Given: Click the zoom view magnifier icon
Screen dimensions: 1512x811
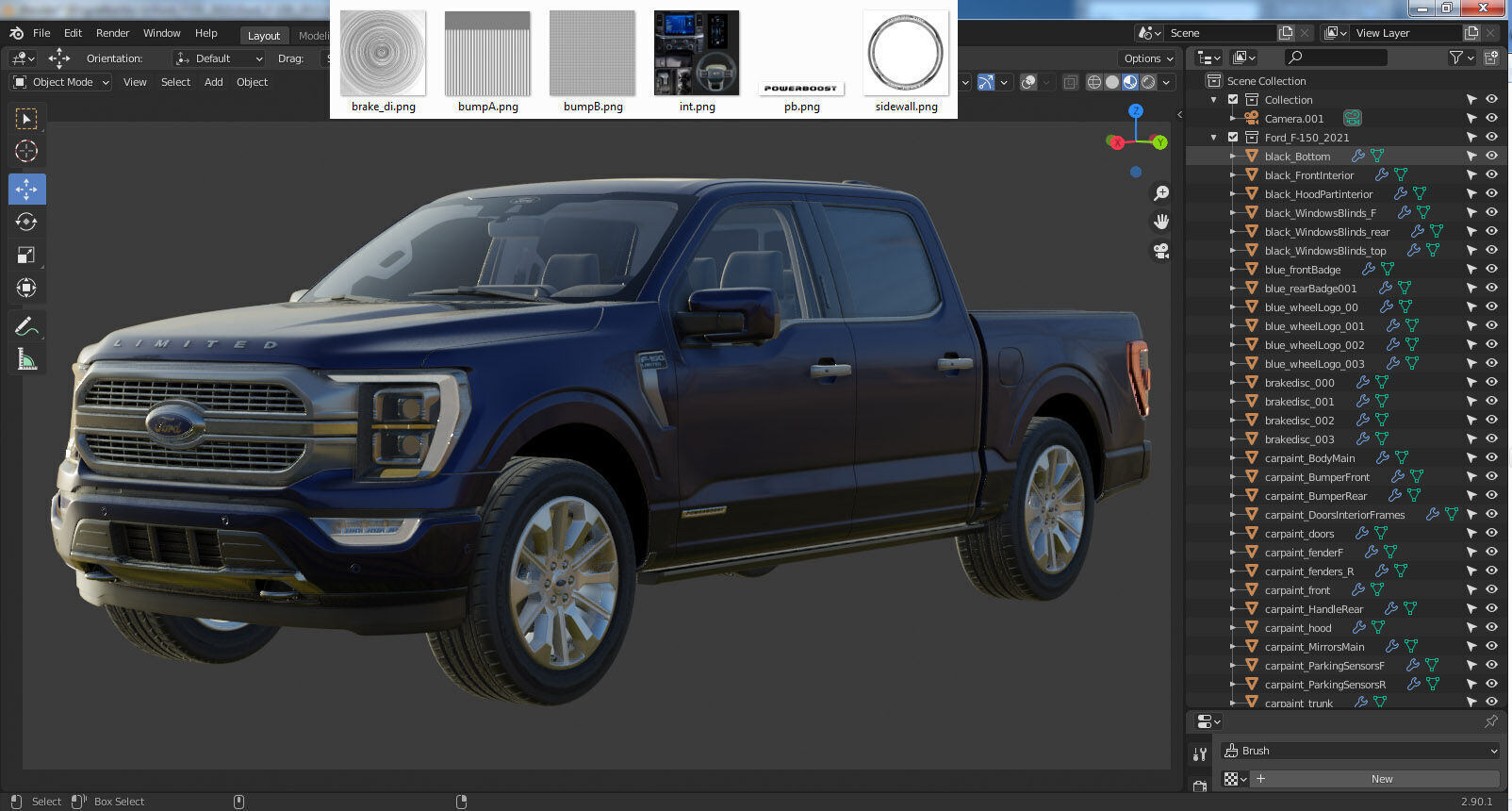Looking at the screenshot, I should 1161,193.
